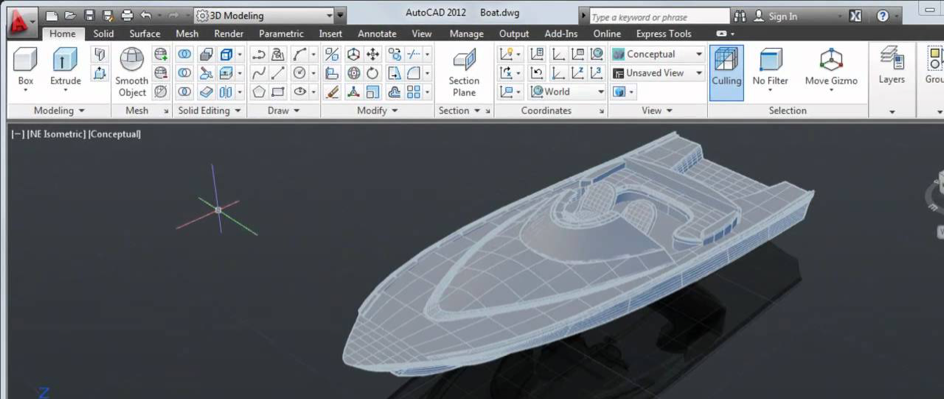
Task: Click the Conceptual viewport style label
Action: click(114, 134)
